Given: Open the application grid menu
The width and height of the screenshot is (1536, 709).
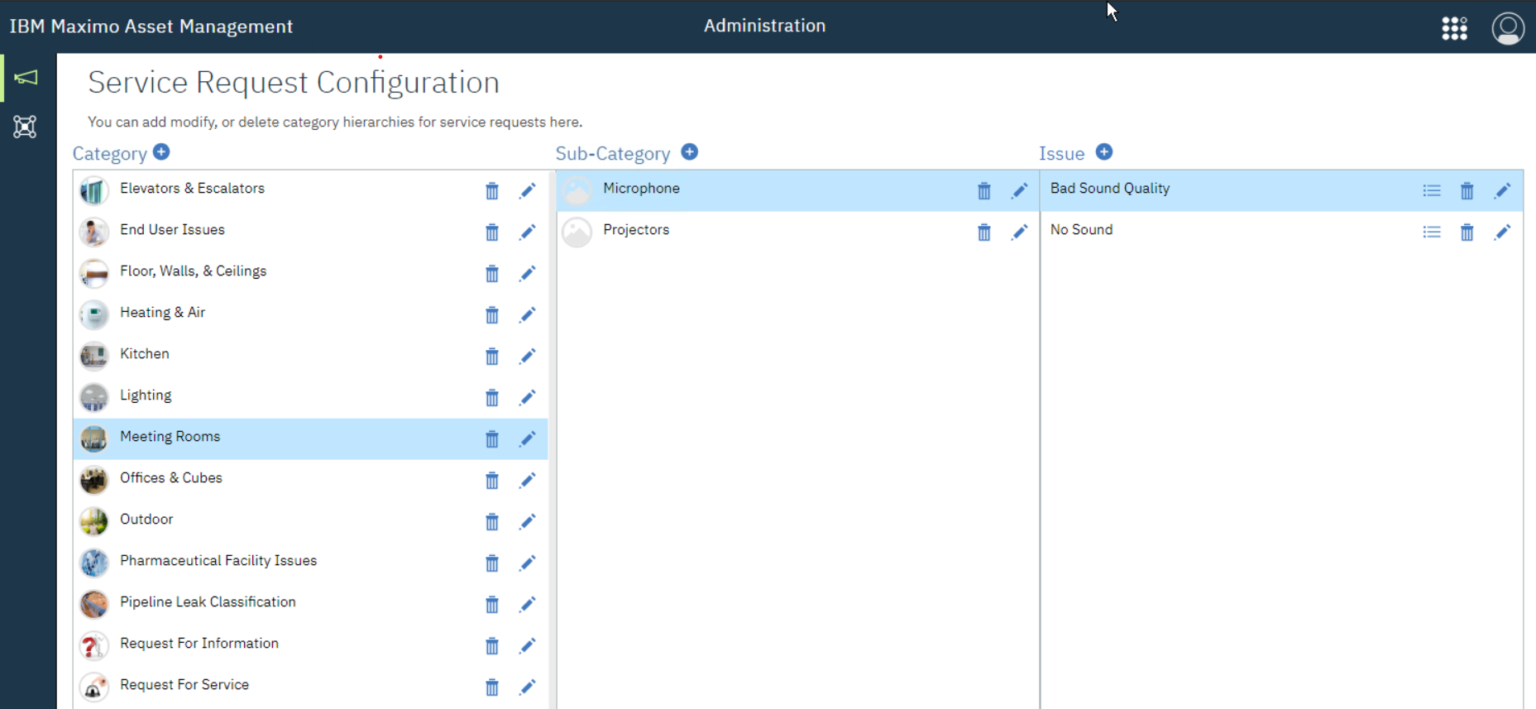Looking at the screenshot, I should click(1454, 28).
